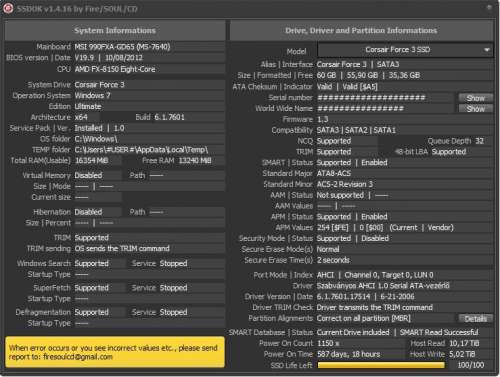Screen dimensions: 500x377
Task: Click the minimize icon at top right
Action: [489, 7]
